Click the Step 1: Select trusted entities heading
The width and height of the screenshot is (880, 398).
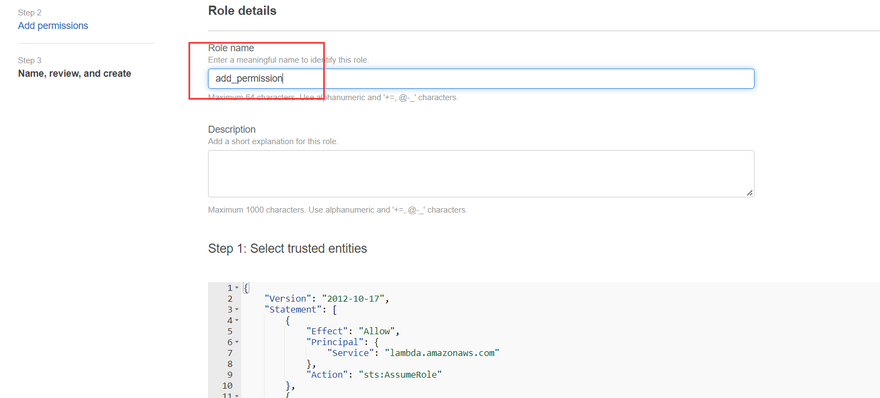[287, 248]
